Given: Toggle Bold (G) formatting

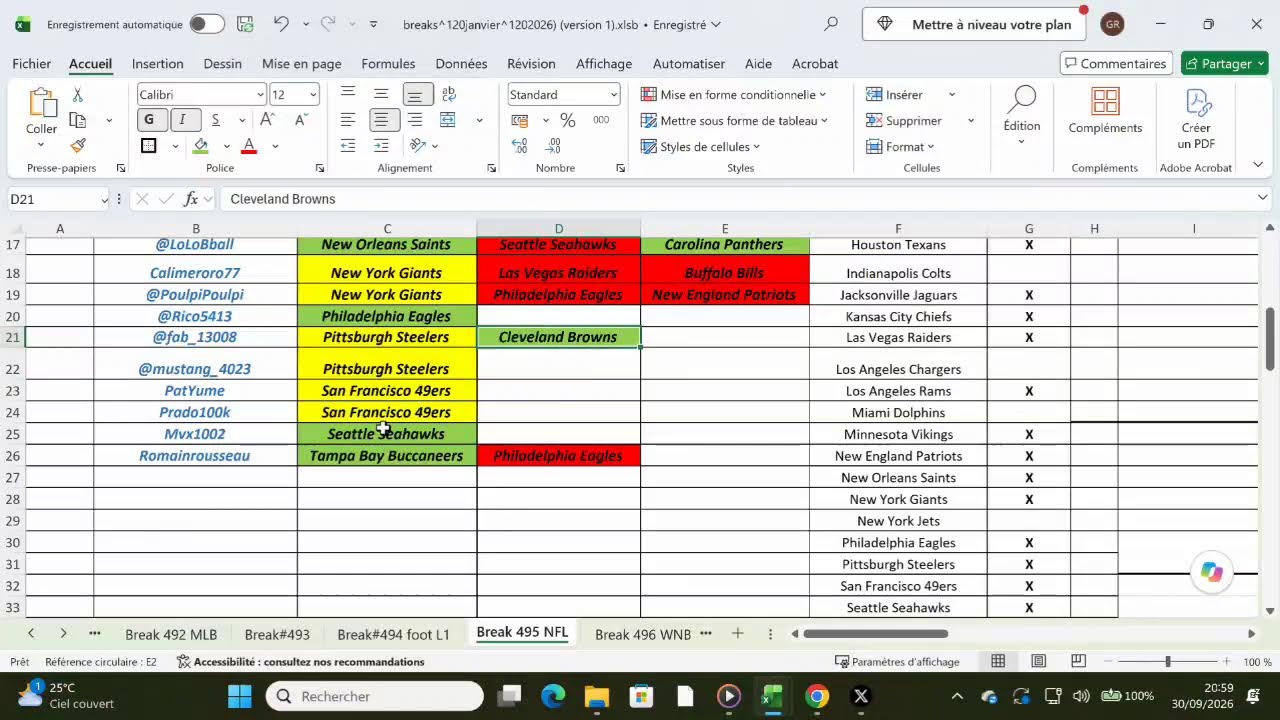Looking at the screenshot, I should [149, 120].
